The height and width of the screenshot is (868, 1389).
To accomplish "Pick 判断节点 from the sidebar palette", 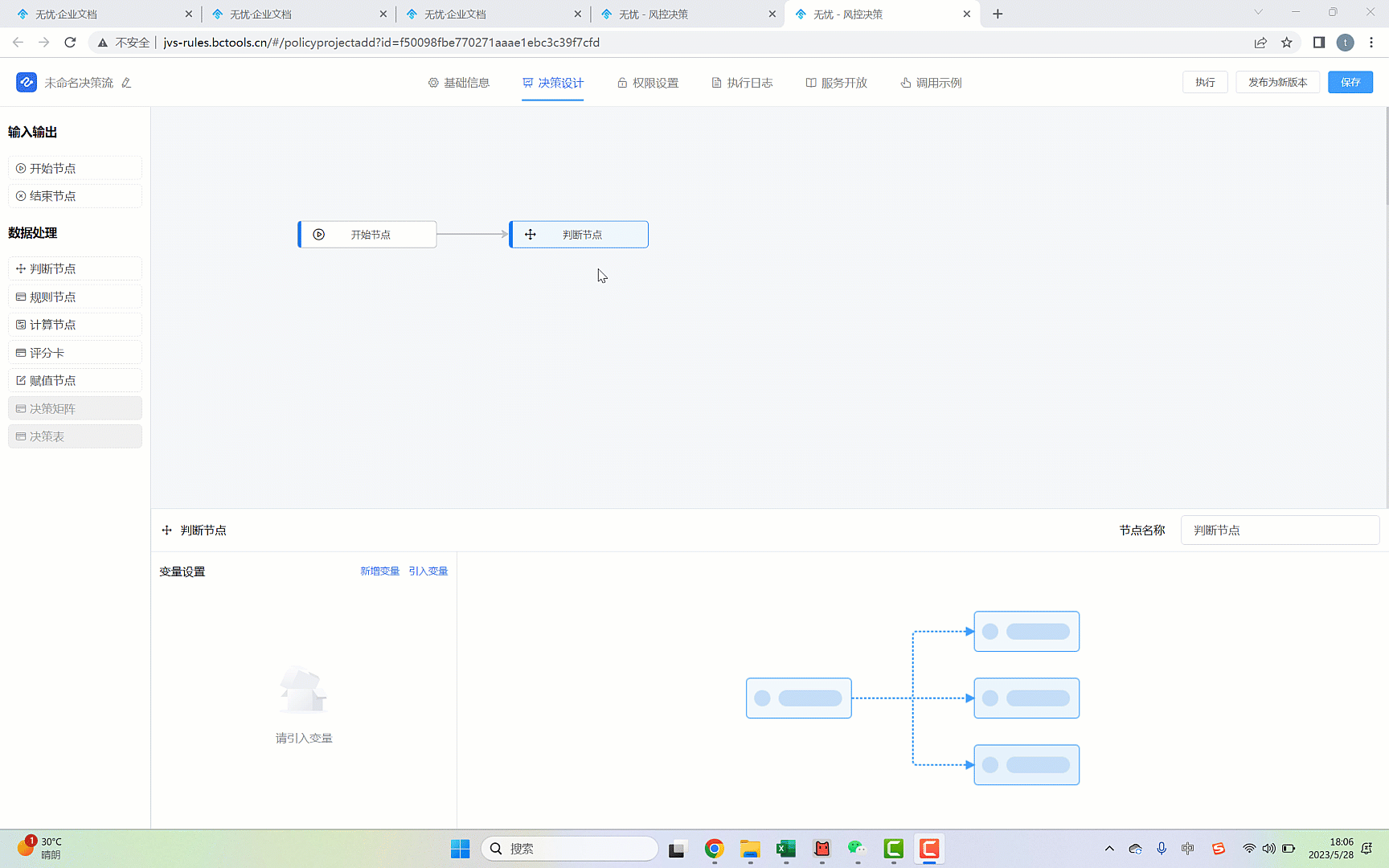I will pos(75,268).
